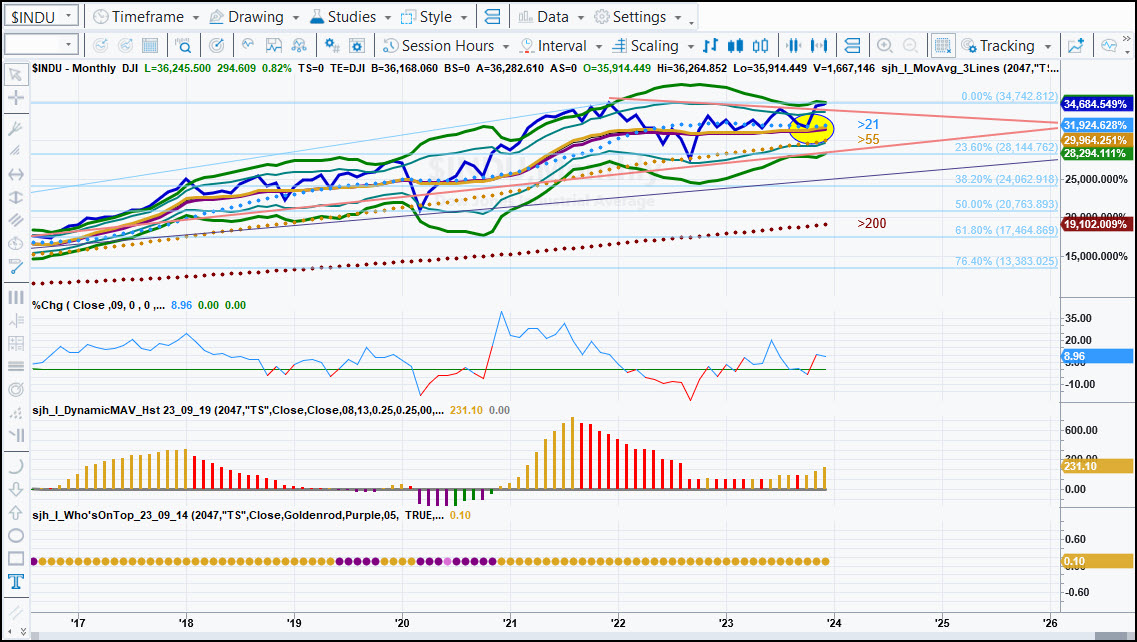Select the crosshair cursor tool

coord(15,98)
